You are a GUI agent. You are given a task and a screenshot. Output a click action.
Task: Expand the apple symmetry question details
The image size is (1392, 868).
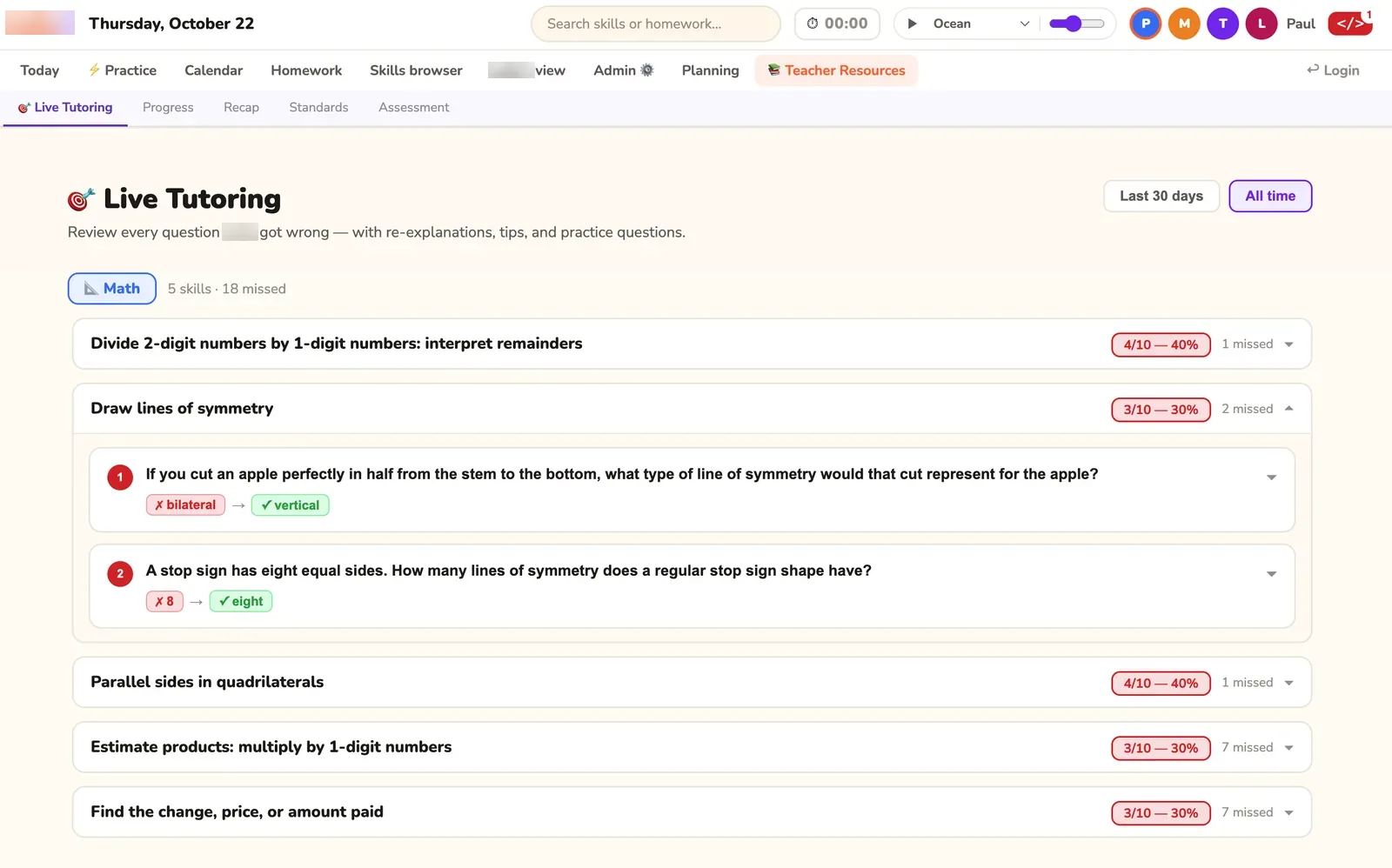(1271, 477)
